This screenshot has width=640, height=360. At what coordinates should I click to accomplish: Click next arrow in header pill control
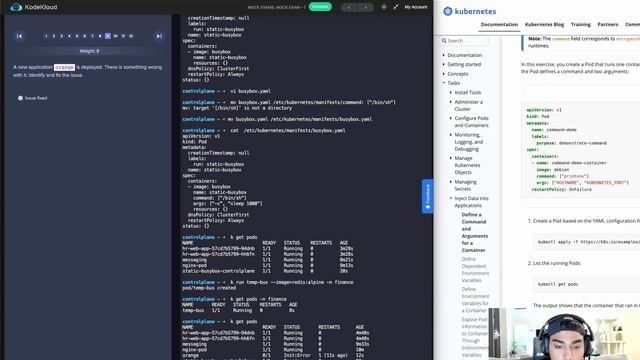[365, 7]
